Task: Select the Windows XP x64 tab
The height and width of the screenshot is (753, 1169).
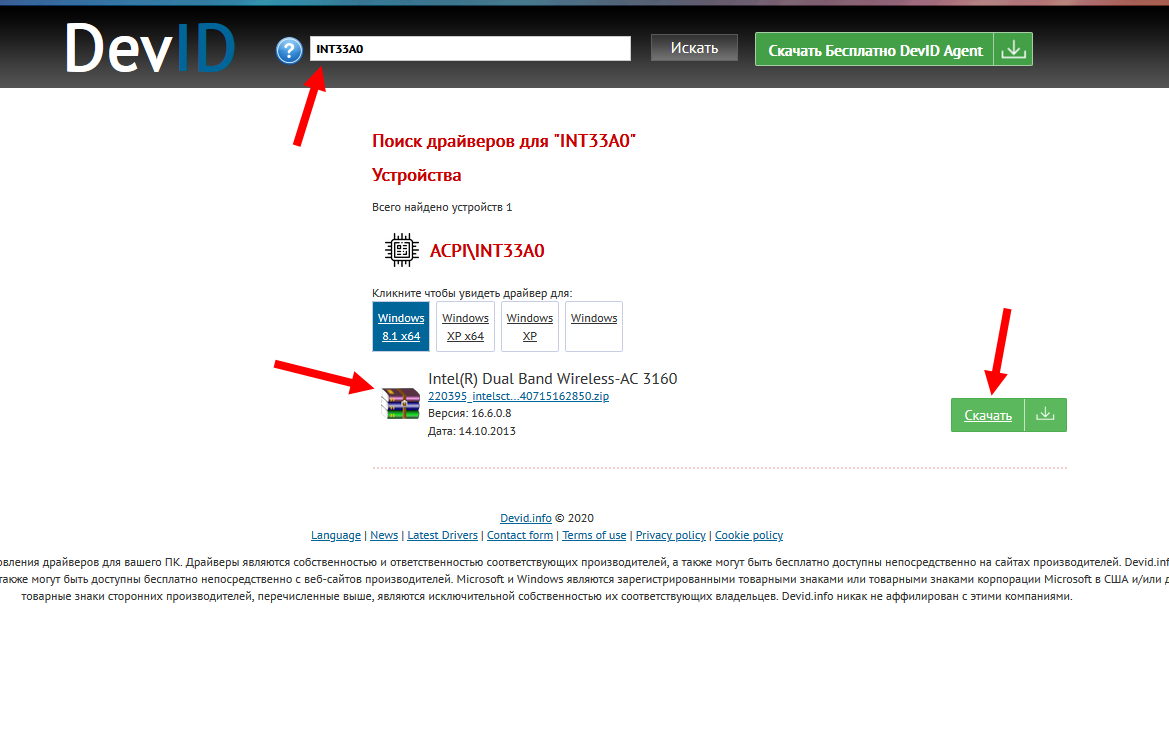Action: click(x=465, y=327)
